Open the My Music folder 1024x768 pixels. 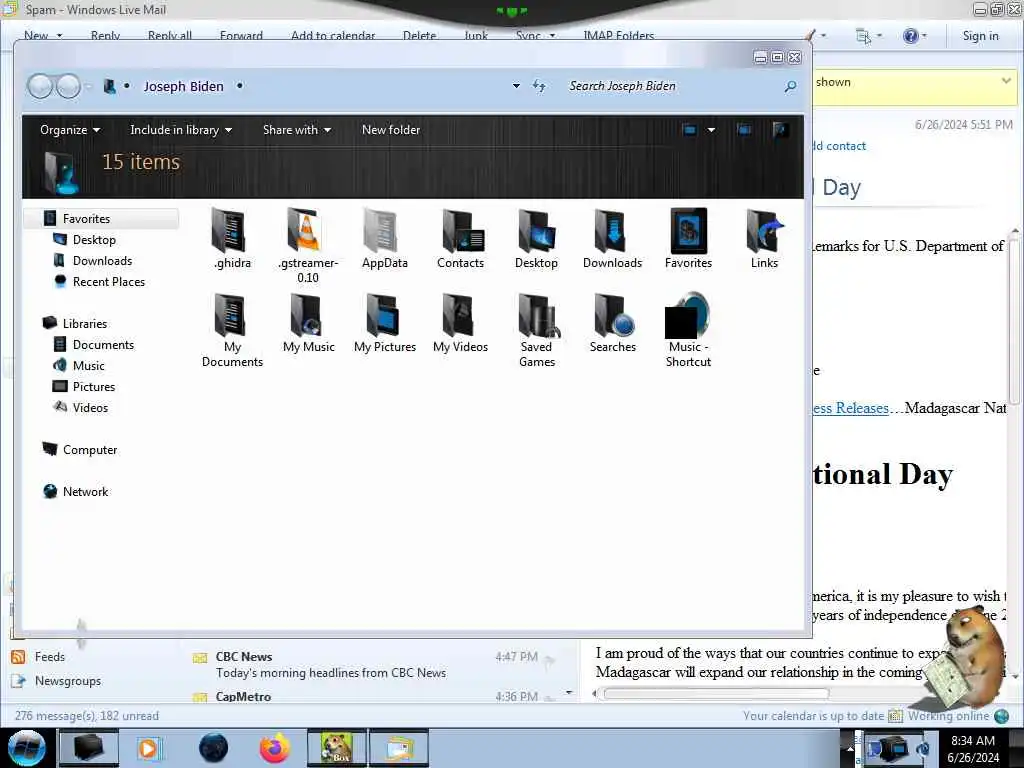coord(308,323)
